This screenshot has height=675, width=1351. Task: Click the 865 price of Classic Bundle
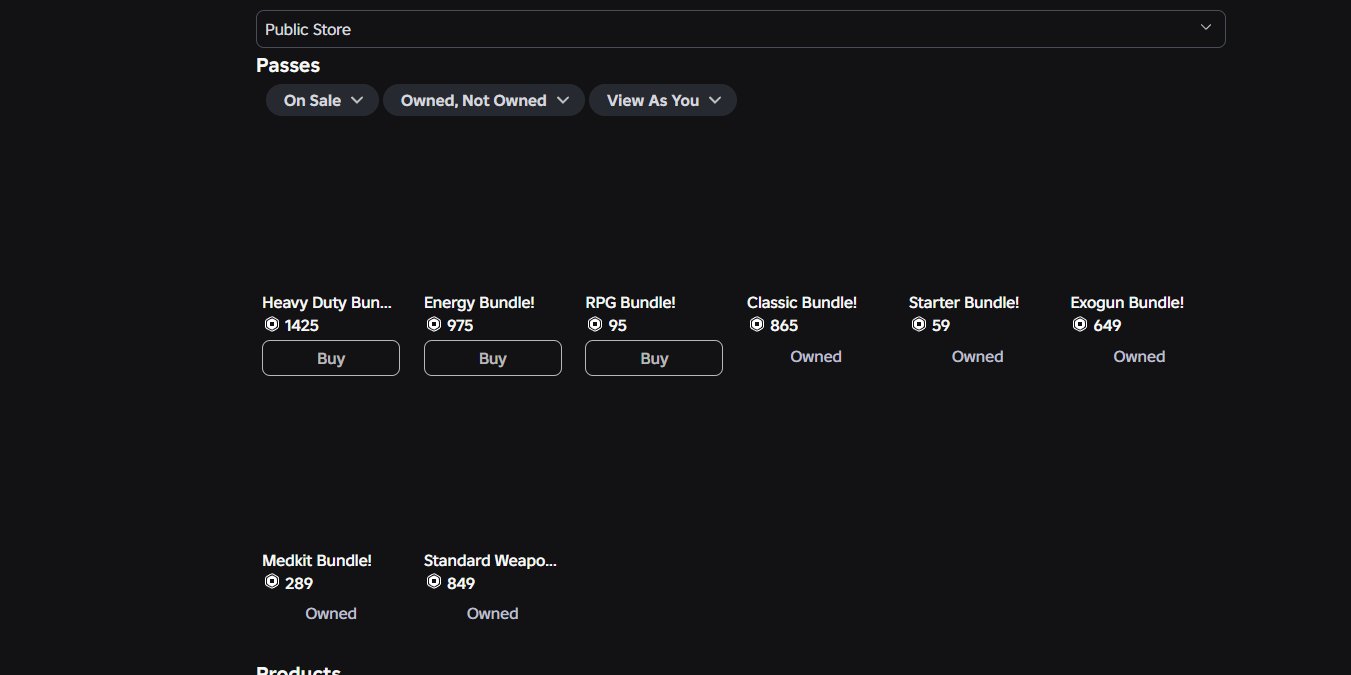[x=784, y=325]
